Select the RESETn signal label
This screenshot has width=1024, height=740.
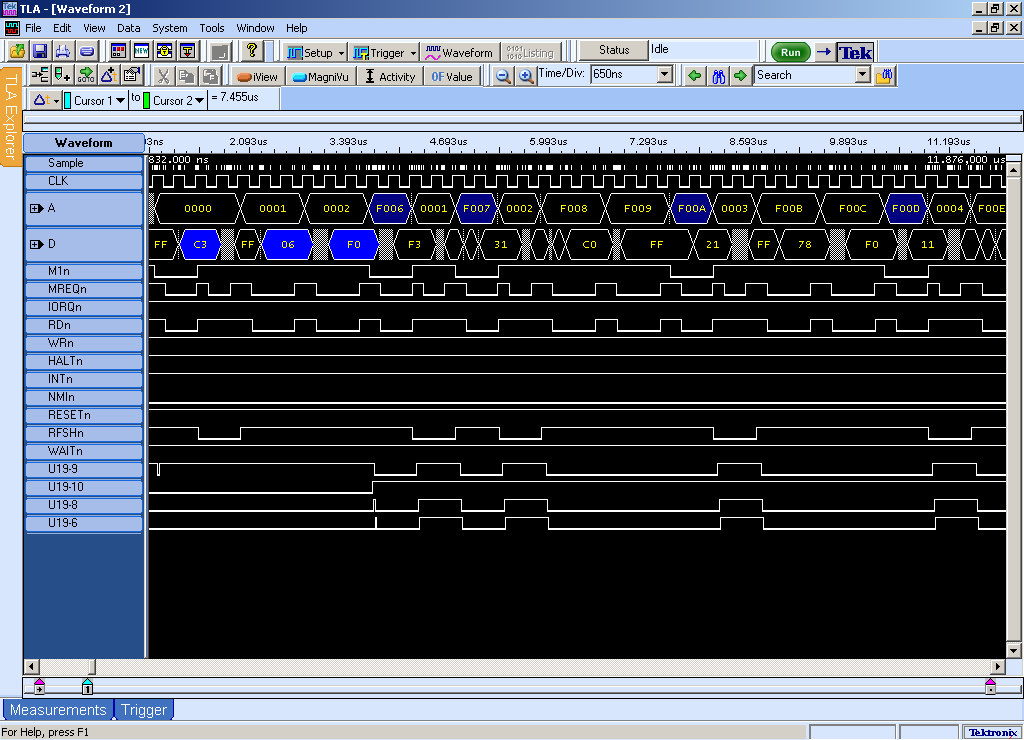pos(84,415)
